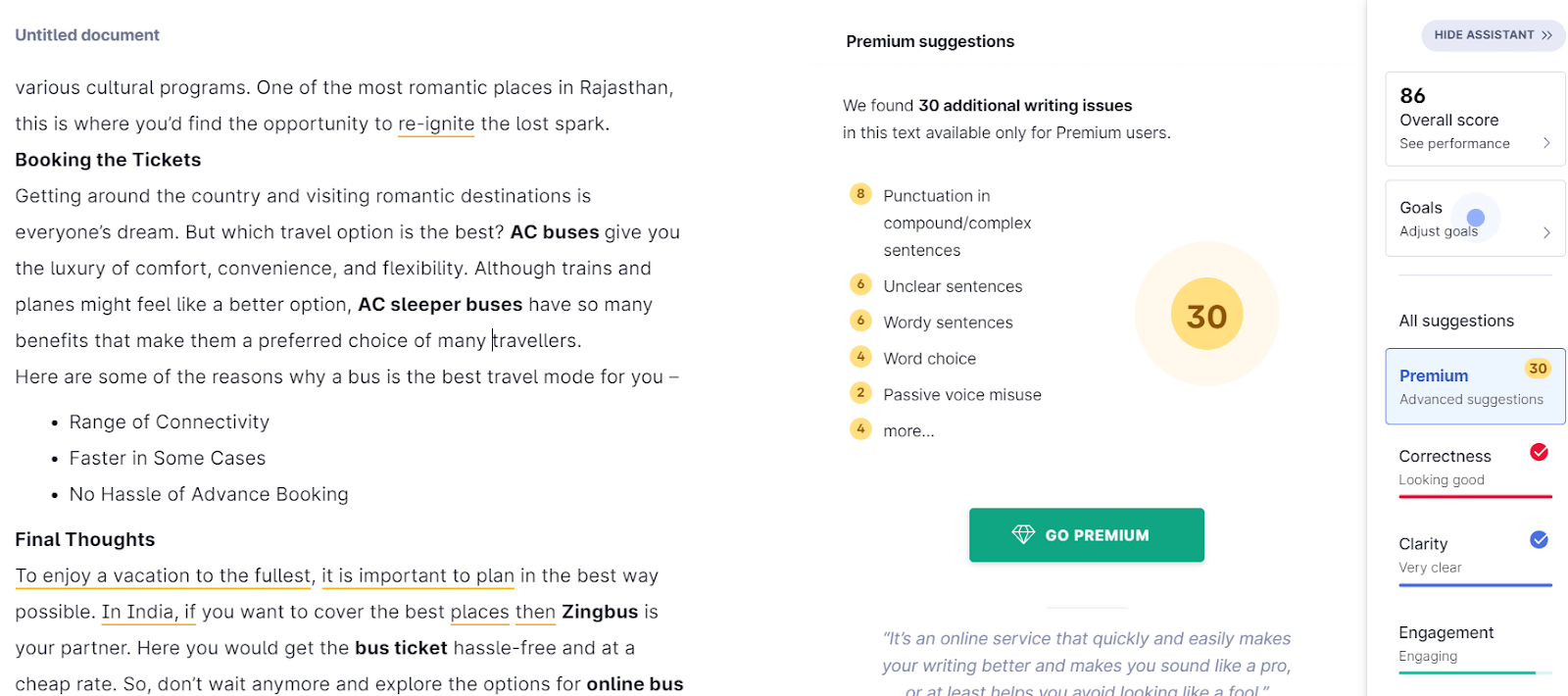Viewport: 1568px width, 696px height.
Task: Click the 8 badge beside Punctuation
Action: pyautogui.click(x=860, y=194)
